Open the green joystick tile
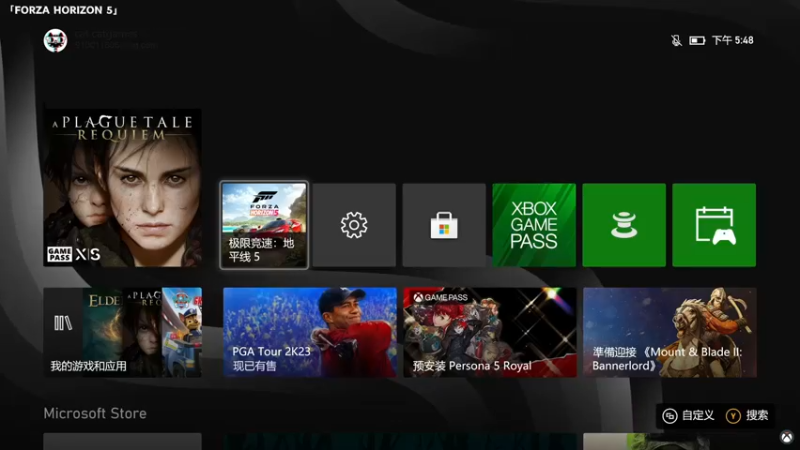Screen dimensions: 800x450 click(624, 225)
